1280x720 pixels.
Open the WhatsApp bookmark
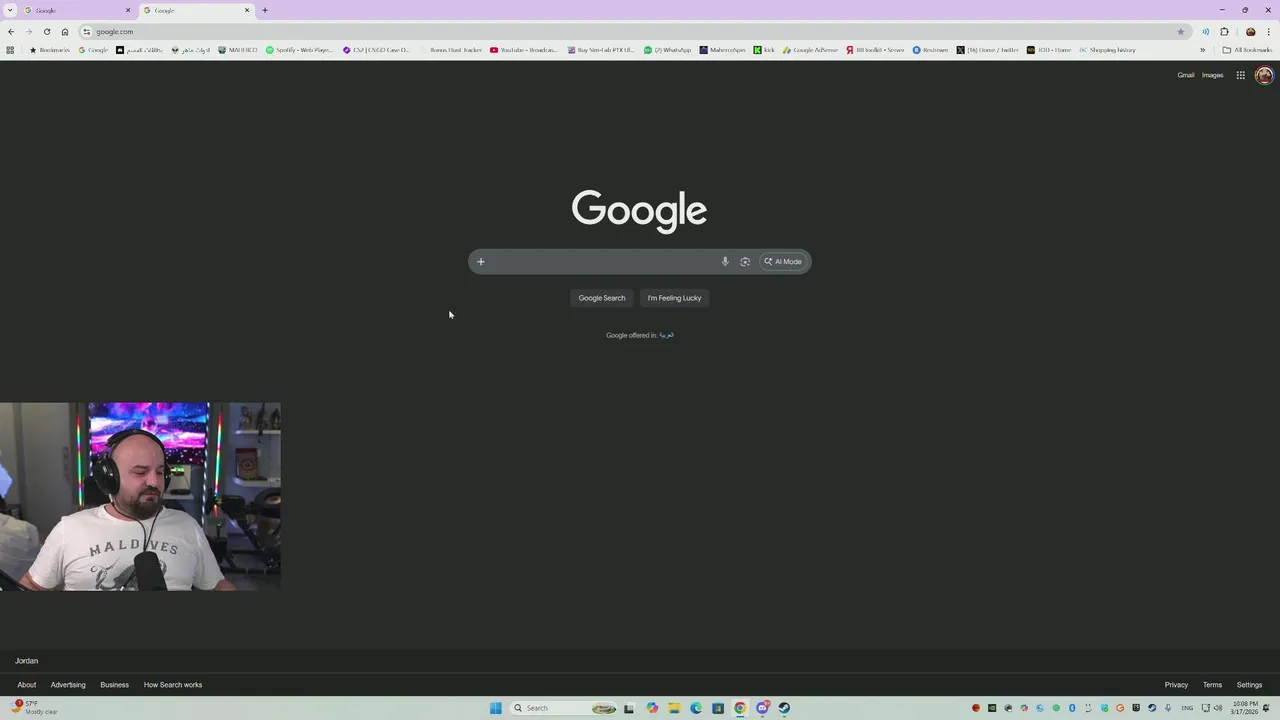(668, 50)
